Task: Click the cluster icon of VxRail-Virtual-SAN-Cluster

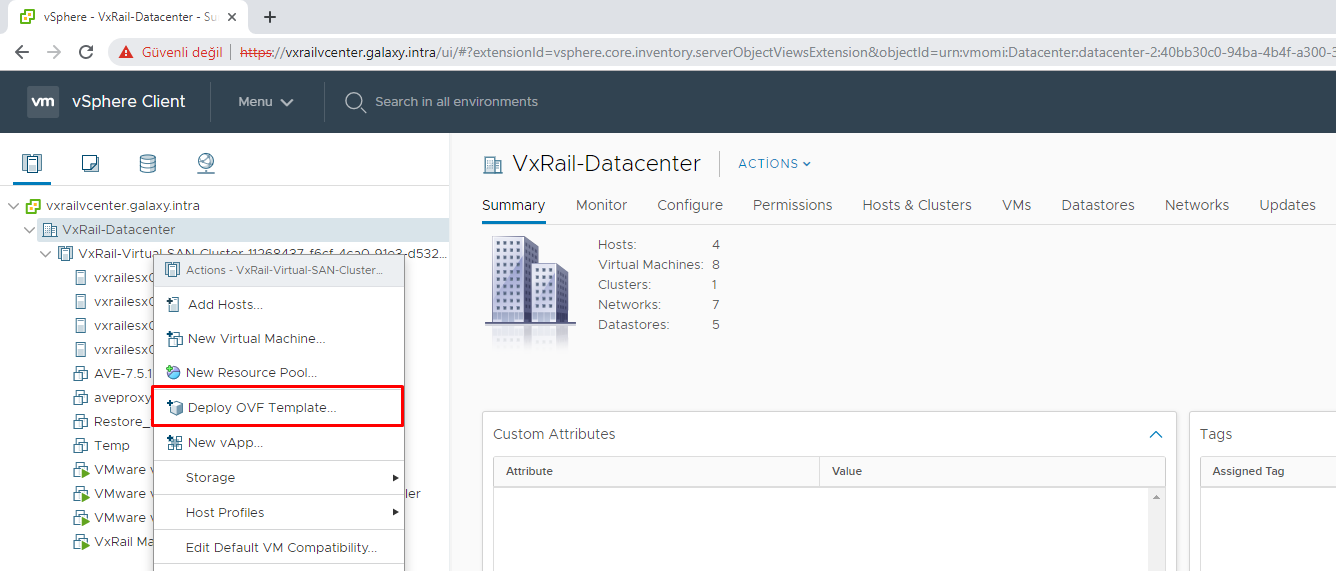Action: [66, 254]
